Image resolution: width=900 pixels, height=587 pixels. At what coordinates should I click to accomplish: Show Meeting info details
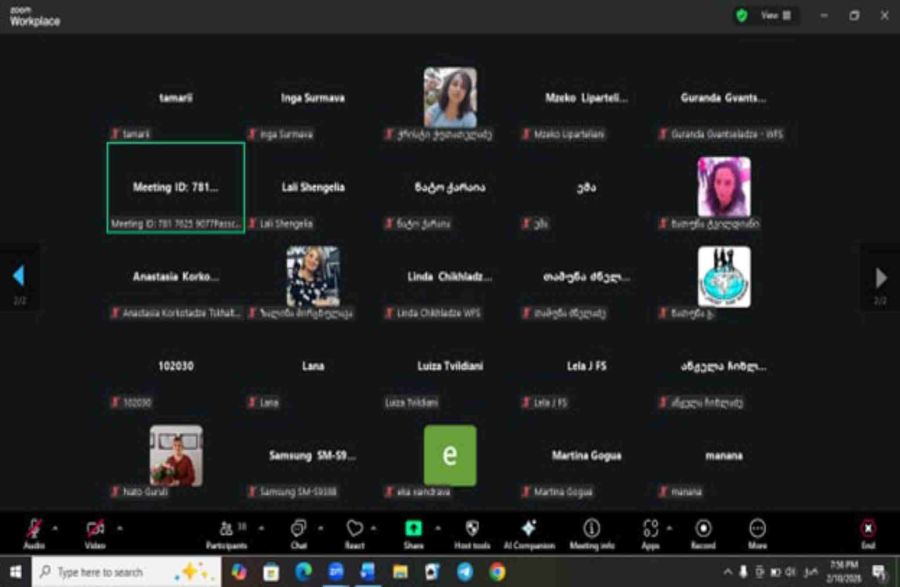click(591, 530)
